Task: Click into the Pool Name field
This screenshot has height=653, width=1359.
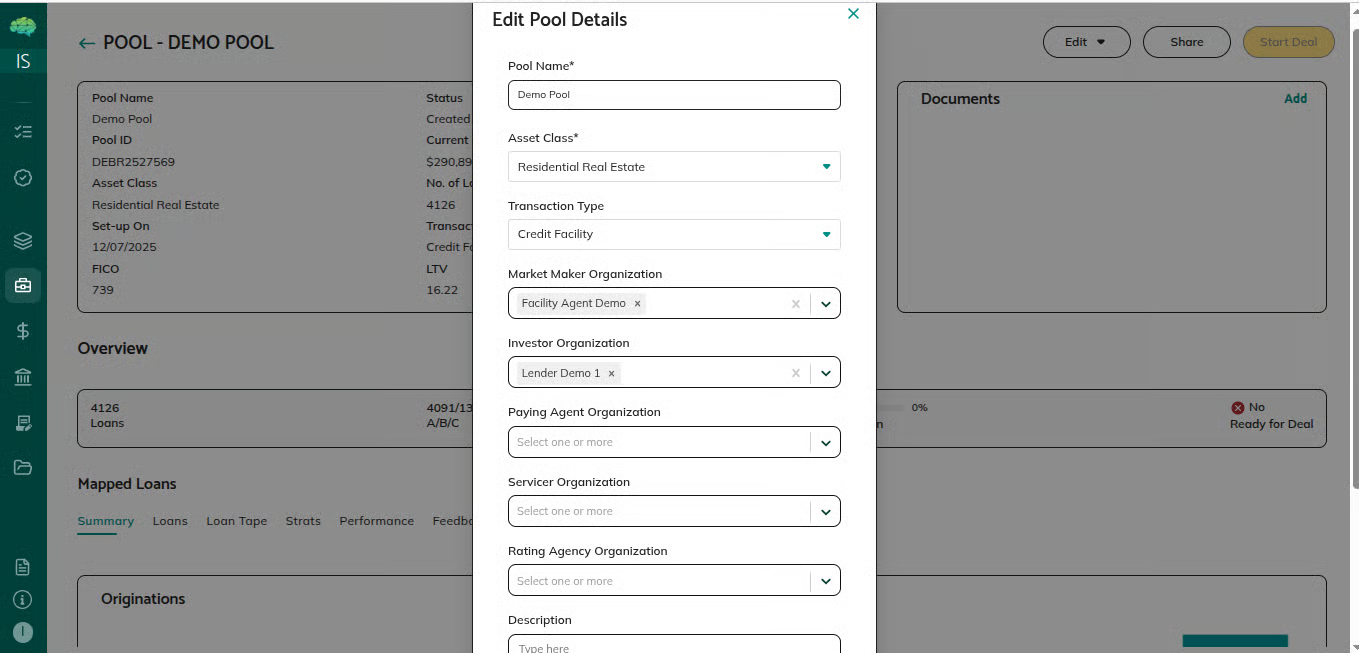Action: pos(674,95)
